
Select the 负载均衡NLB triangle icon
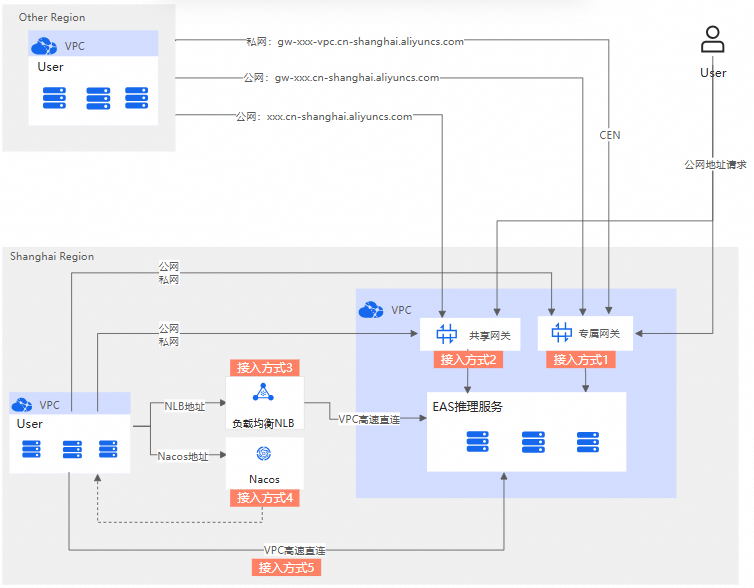pos(263,392)
